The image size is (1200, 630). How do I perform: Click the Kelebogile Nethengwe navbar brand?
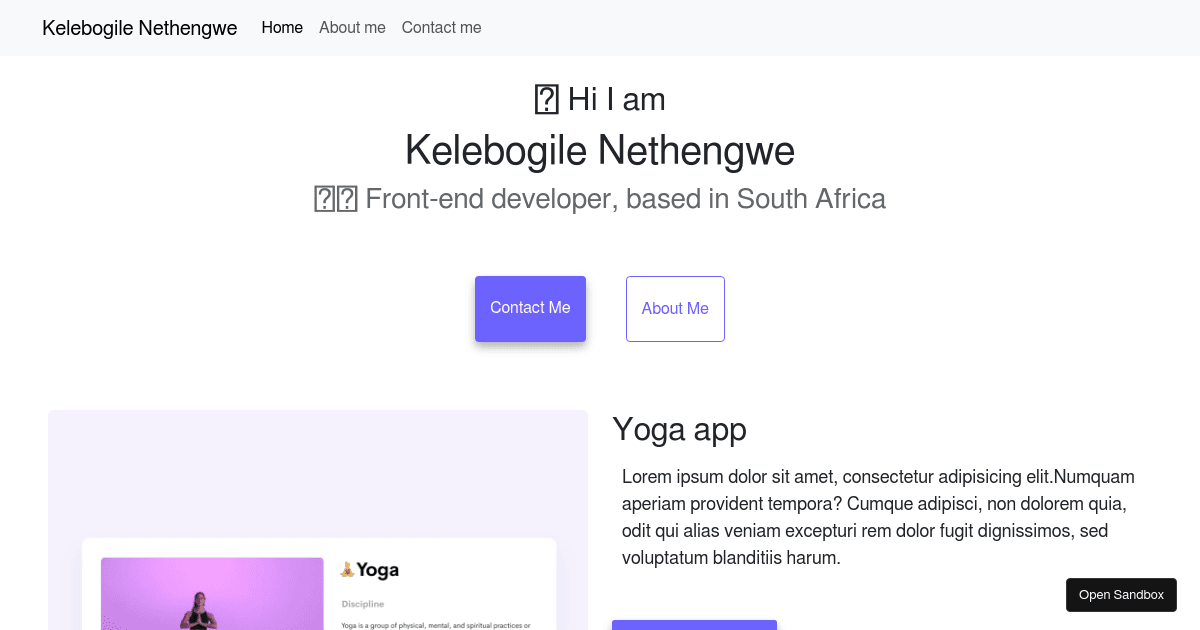139,28
